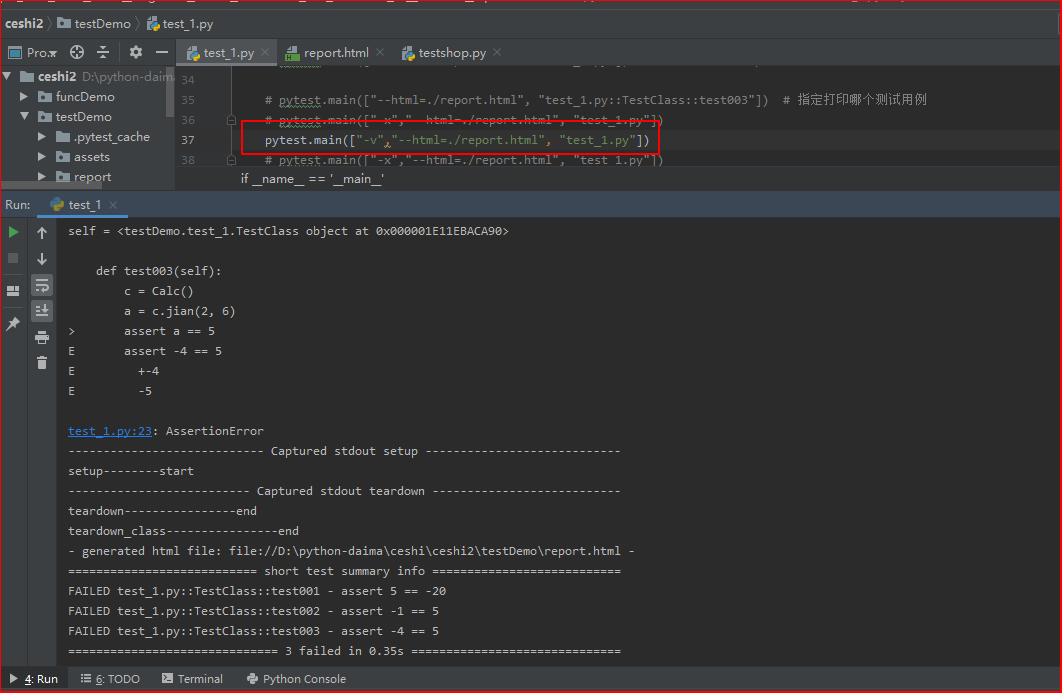Toggle code fold marker at line 36
The height and width of the screenshot is (693, 1062).
(231, 120)
